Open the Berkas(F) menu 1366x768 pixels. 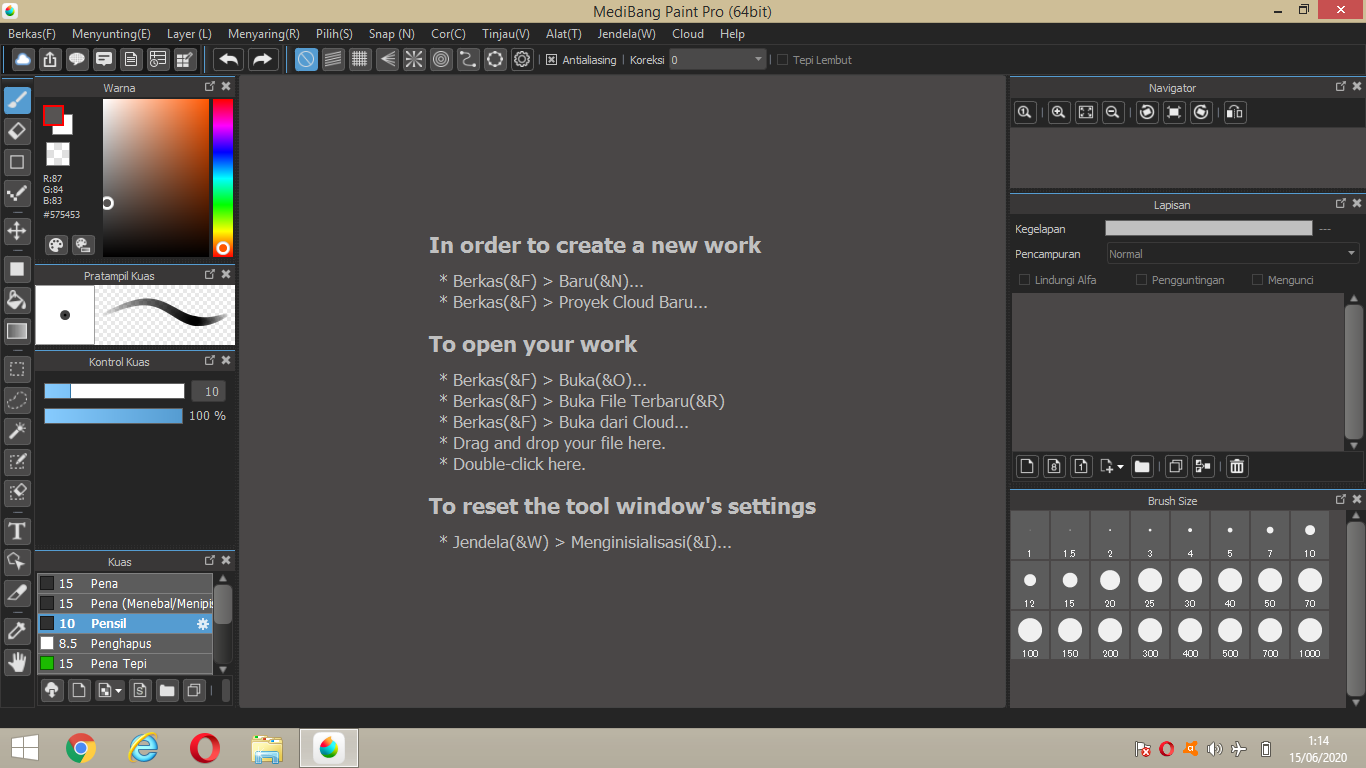[32, 34]
